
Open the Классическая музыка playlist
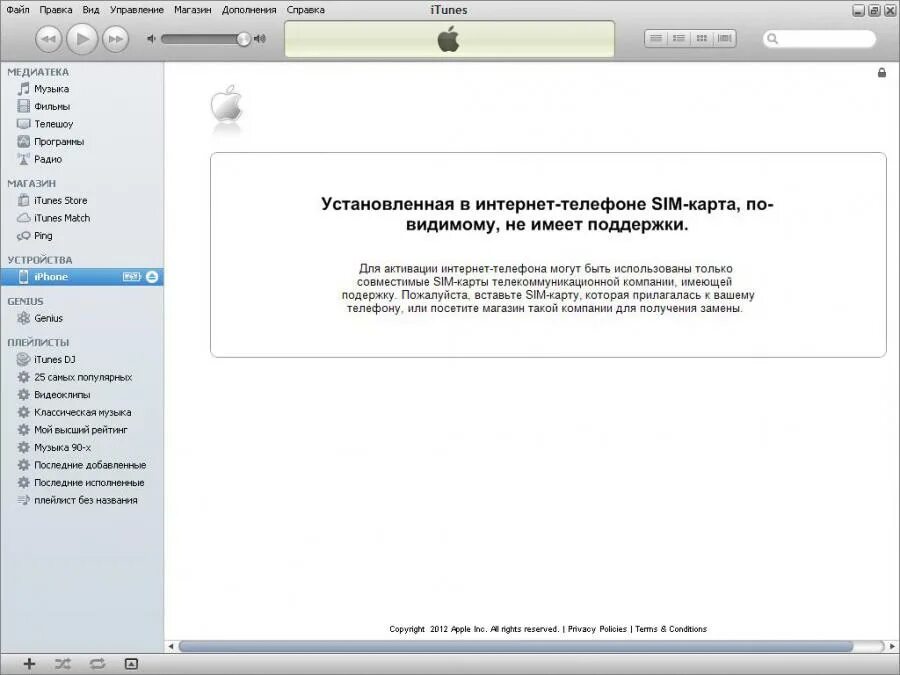[x=82, y=412]
